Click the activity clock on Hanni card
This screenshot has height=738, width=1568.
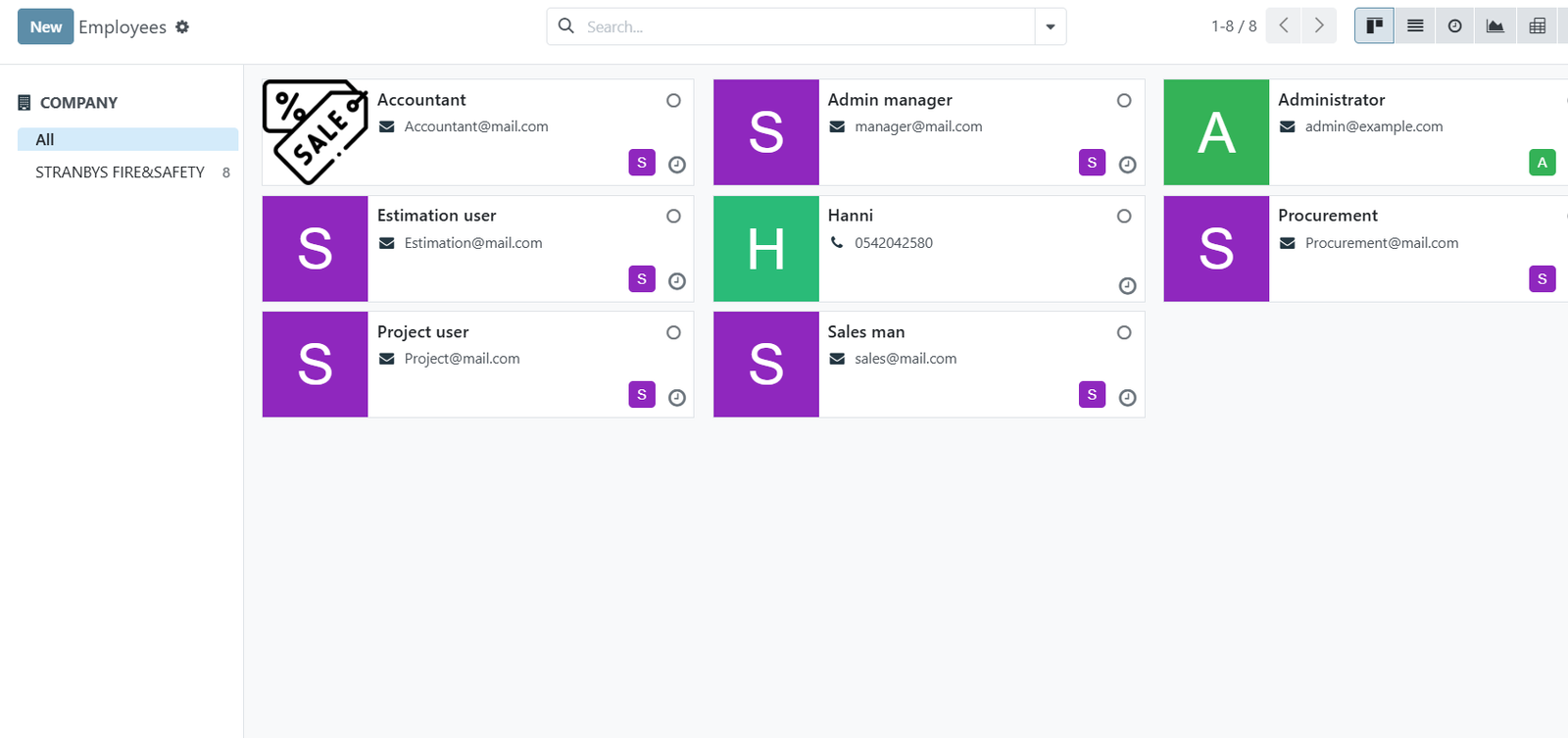(x=1127, y=286)
